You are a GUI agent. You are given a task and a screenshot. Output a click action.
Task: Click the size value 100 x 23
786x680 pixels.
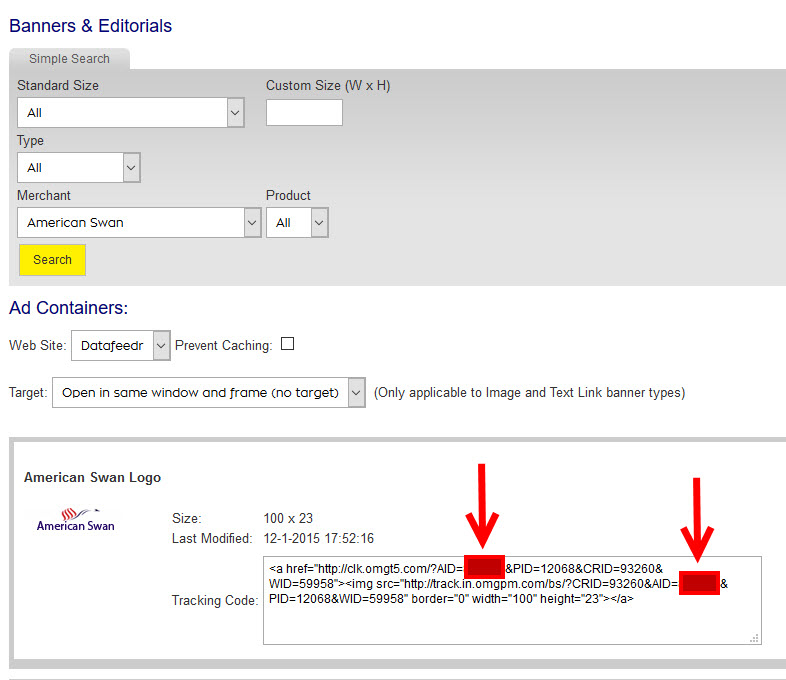pos(288,518)
